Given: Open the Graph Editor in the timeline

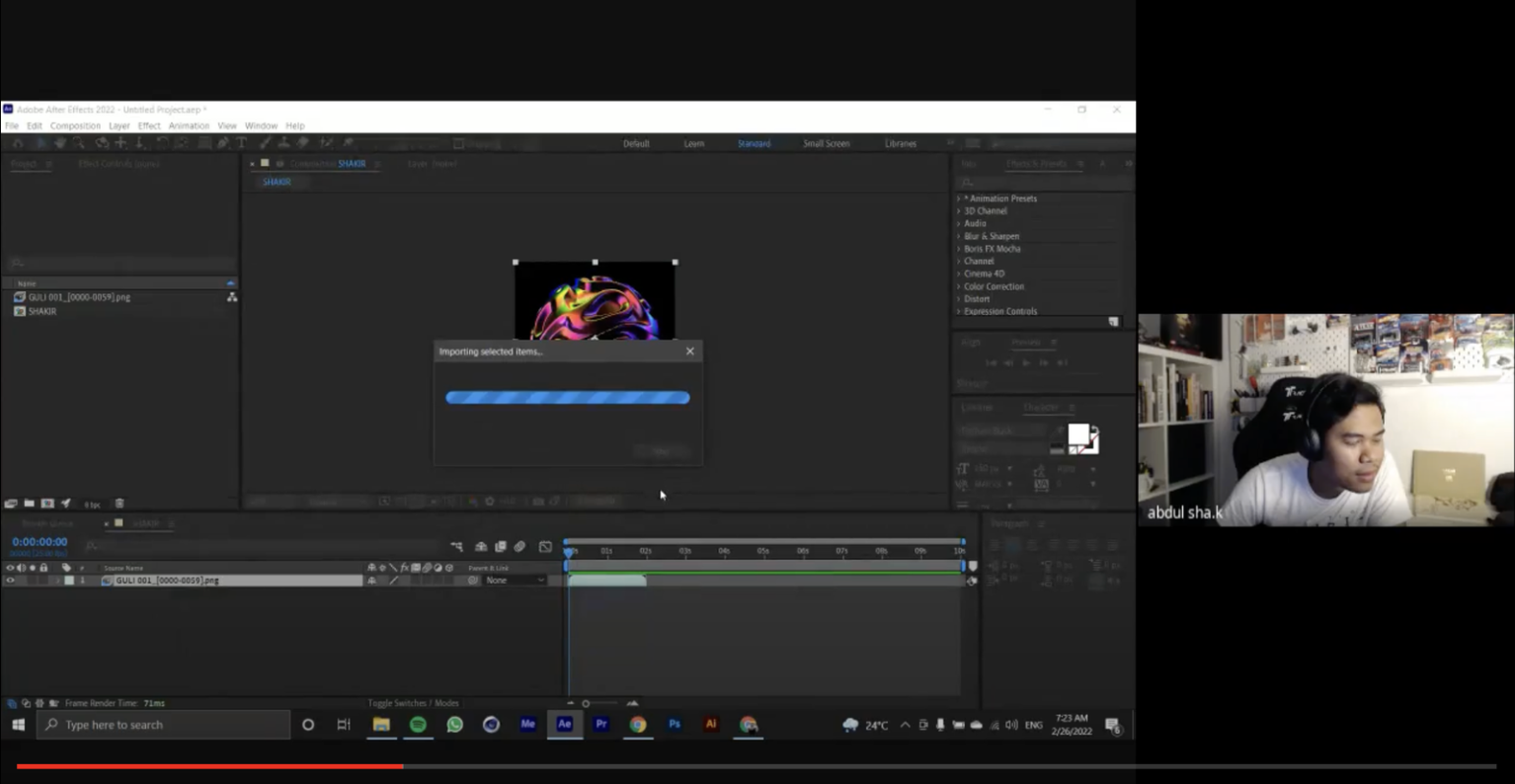Looking at the screenshot, I should (x=545, y=546).
